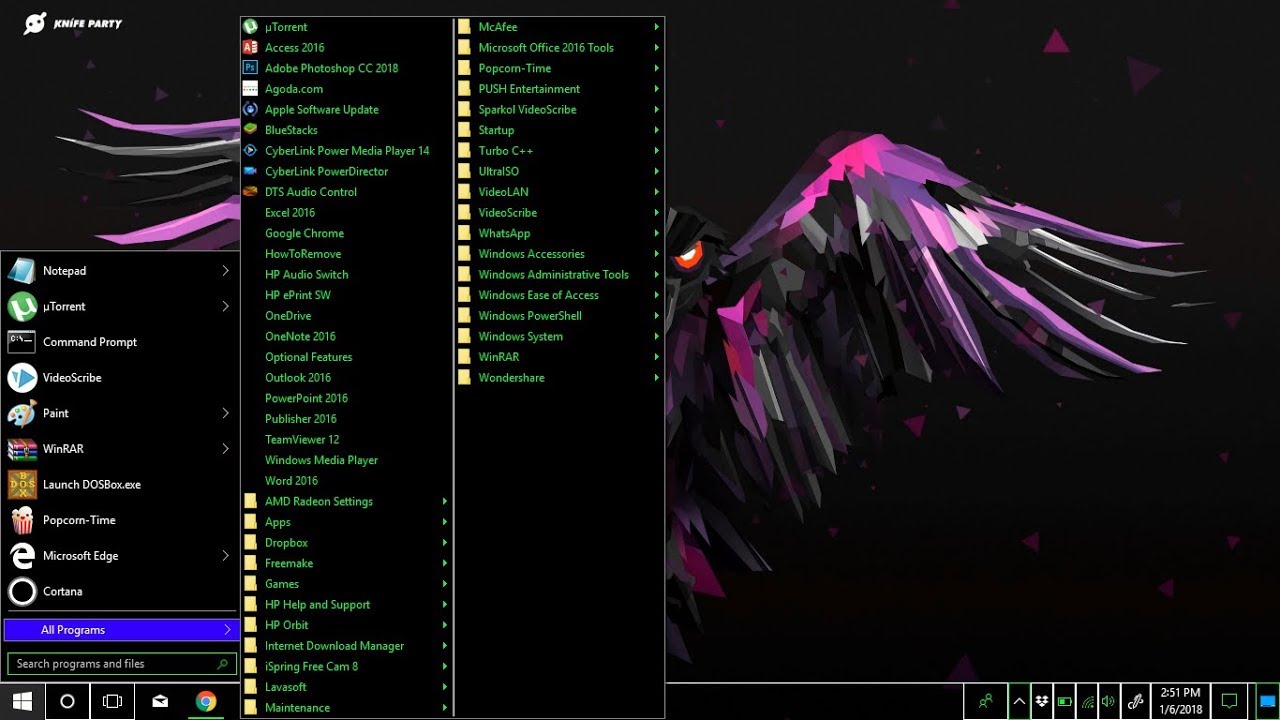Open CyberLink PowerDirector
Viewport: 1280px width, 720px height.
[346, 171]
